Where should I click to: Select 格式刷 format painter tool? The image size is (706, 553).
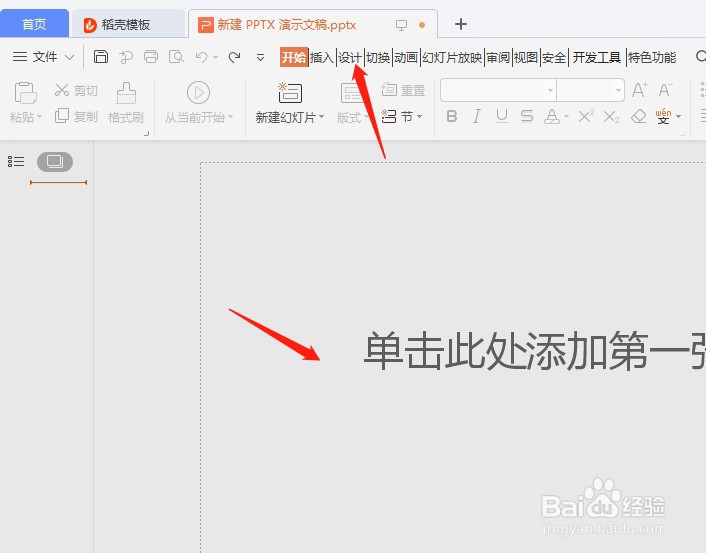[x=126, y=103]
